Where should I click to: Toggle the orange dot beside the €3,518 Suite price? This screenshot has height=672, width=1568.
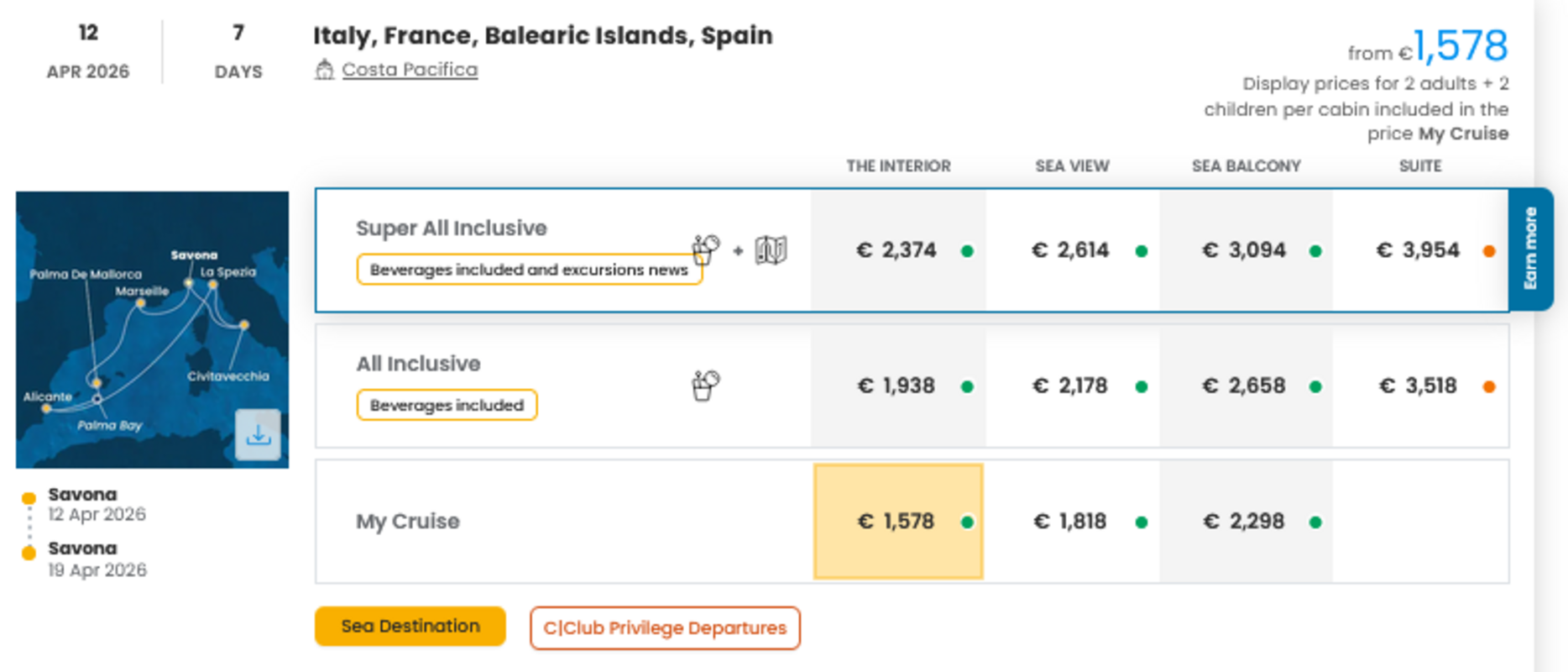pos(1488,386)
